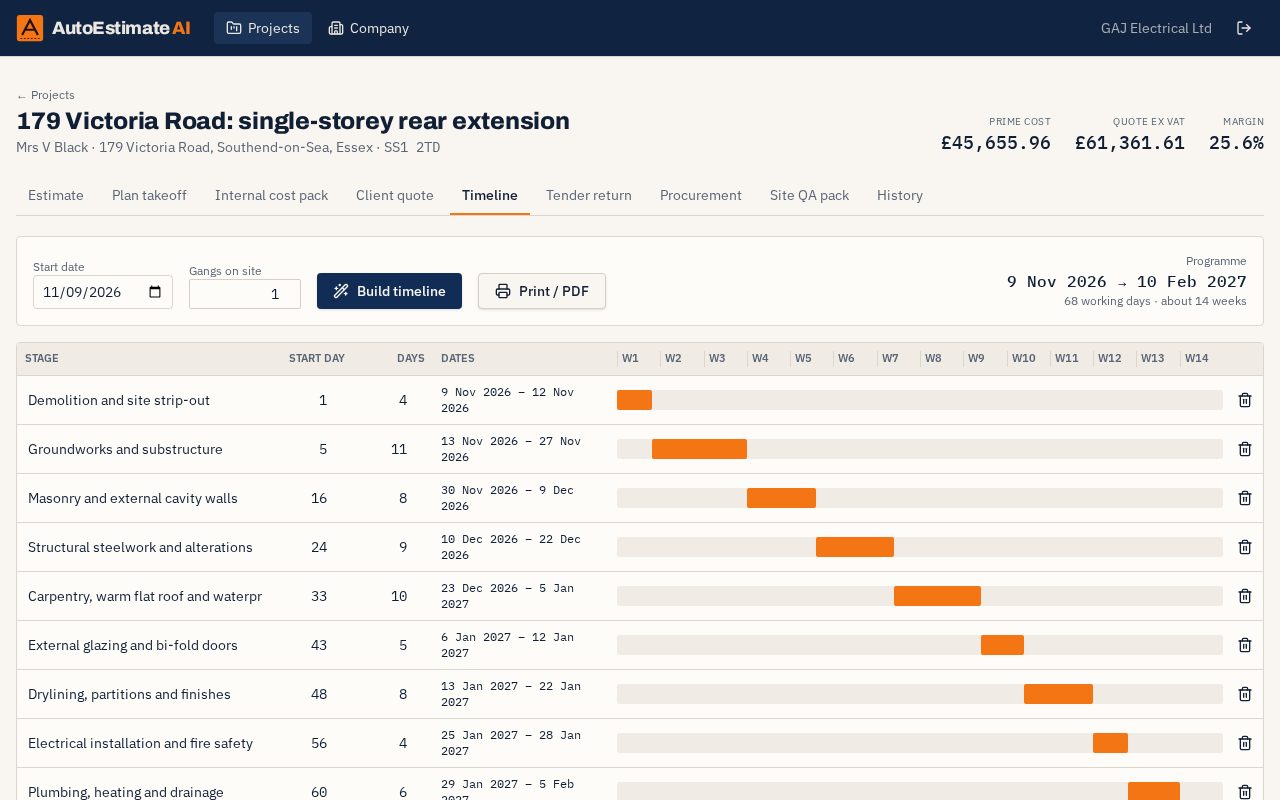Image resolution: width=1280 pixels, height=800 pixels.
Task: Go to the Tender return tab
Action: point(589,195)
